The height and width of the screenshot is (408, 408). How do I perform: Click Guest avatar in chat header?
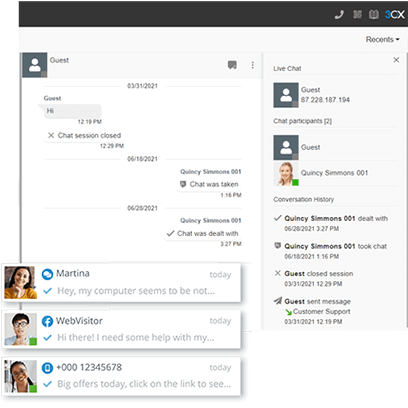[35, 65]
